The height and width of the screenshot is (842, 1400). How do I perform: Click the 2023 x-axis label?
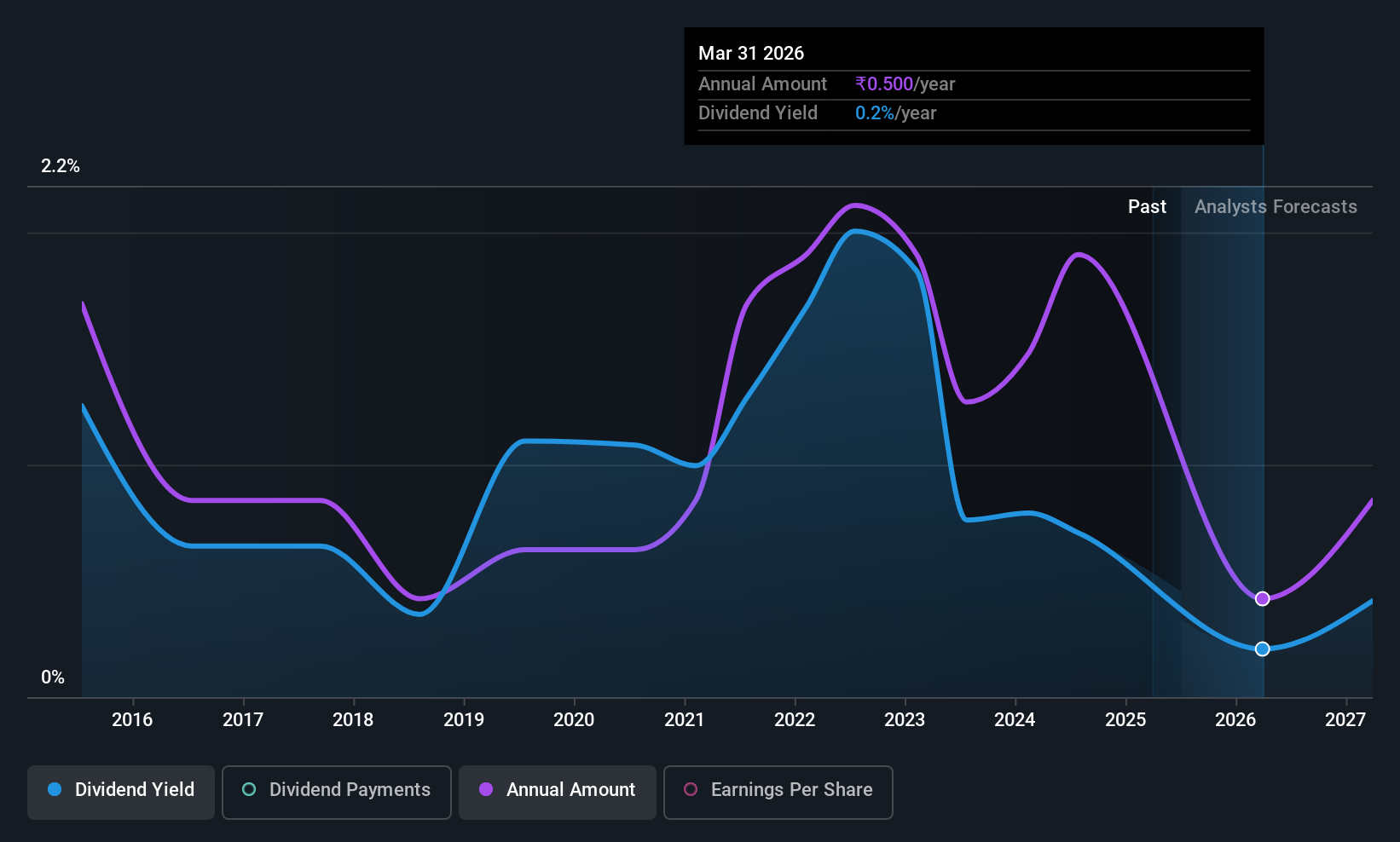pyautogui.click(x=905, y=720)
